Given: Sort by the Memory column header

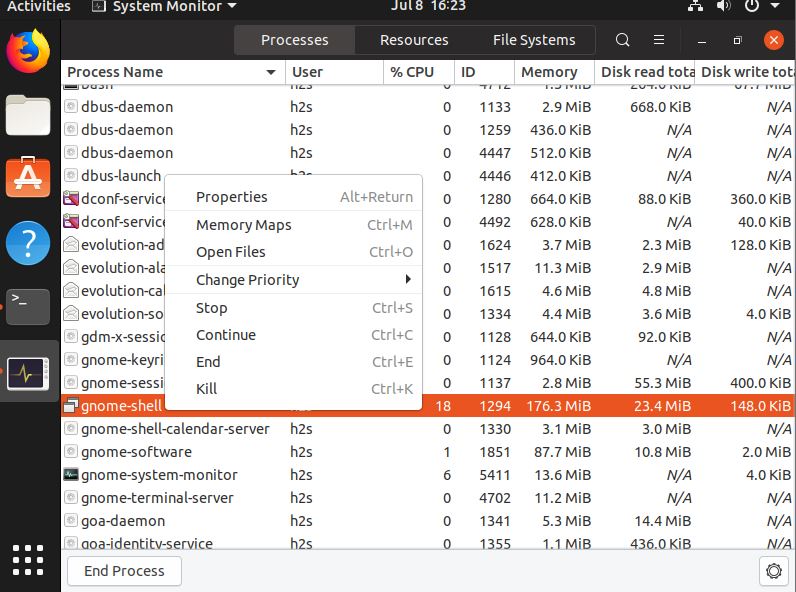Looking at the screenshot, I should (554, 72).
